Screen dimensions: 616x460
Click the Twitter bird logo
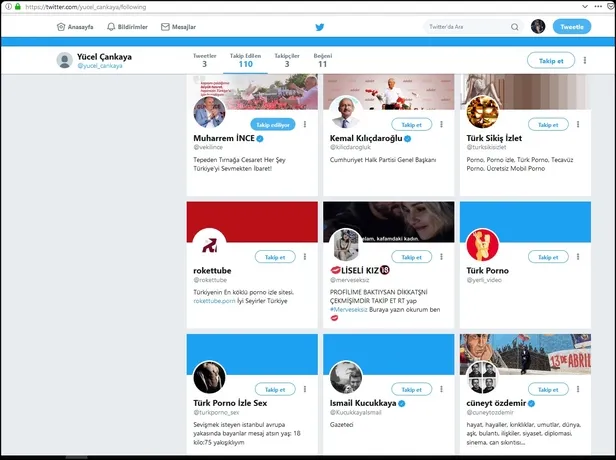(x=320, y=27)
